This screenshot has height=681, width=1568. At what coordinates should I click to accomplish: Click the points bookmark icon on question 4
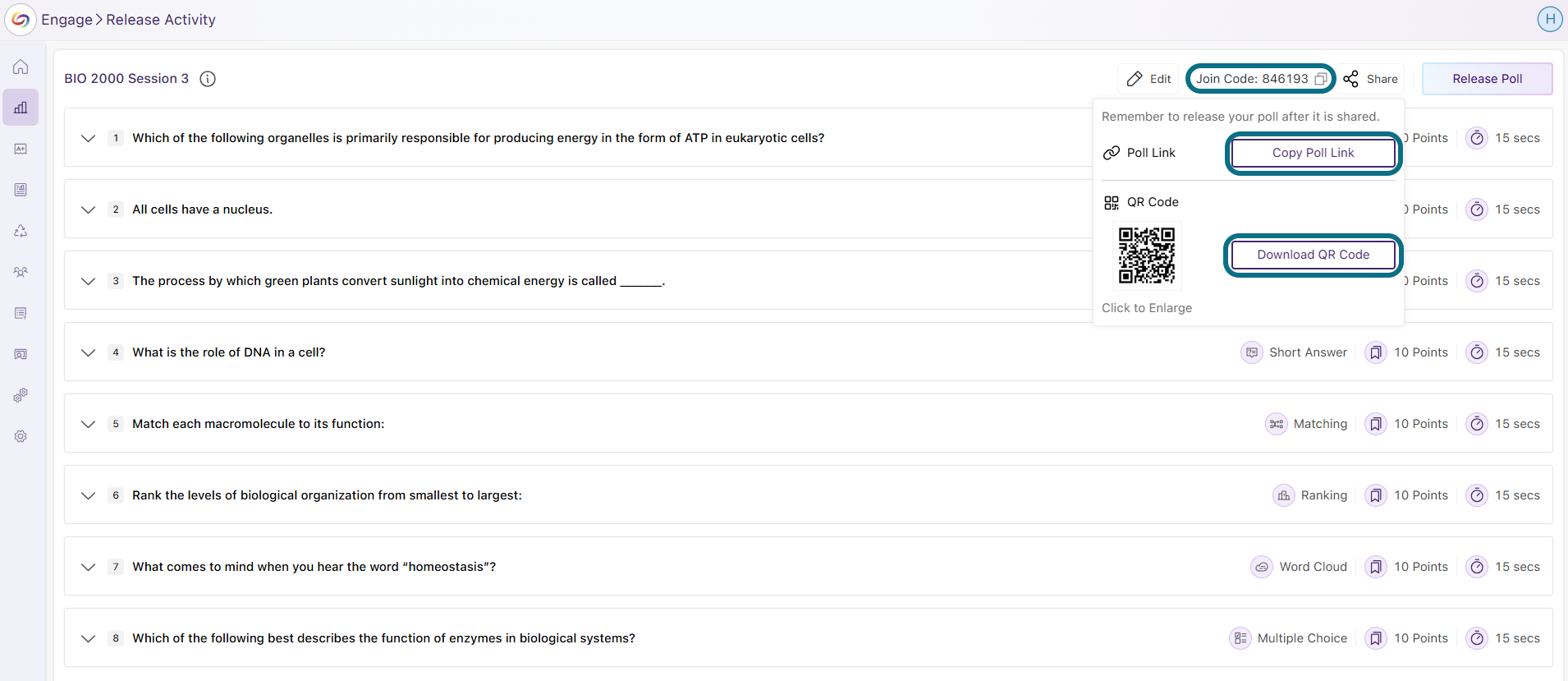pos(1376,352)
